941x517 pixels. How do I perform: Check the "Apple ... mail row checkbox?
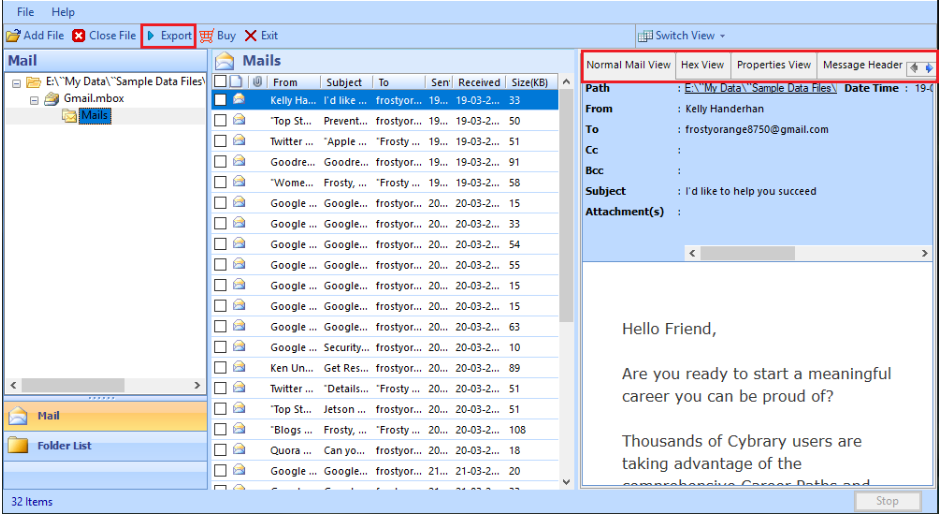click(x=220, y=141)
